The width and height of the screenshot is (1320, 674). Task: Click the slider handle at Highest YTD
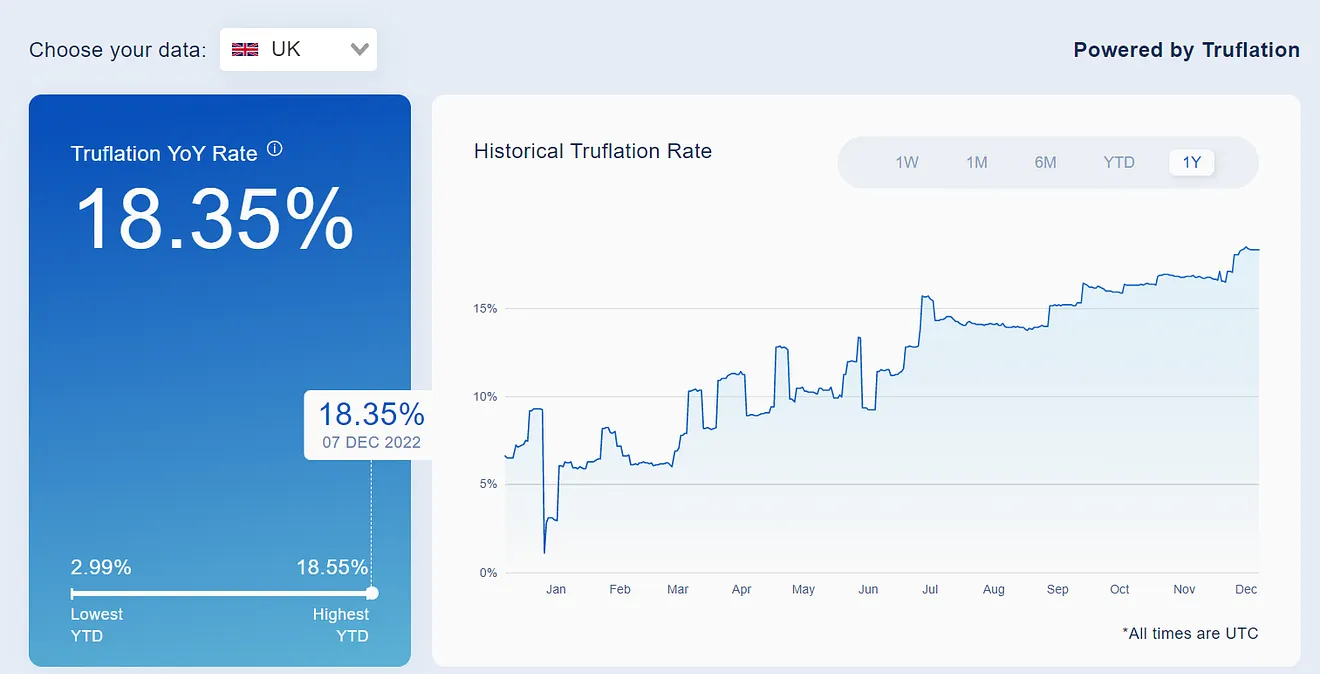coord(371,592)
